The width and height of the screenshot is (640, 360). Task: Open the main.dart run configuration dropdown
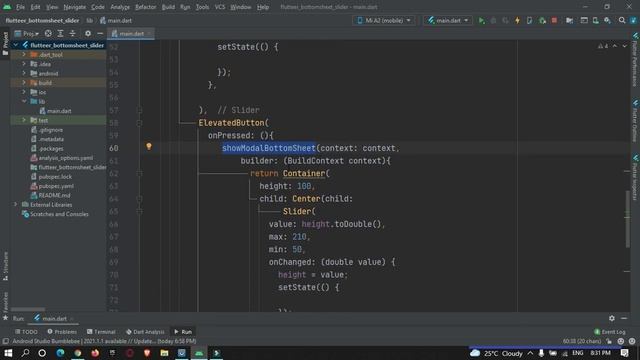448,20
